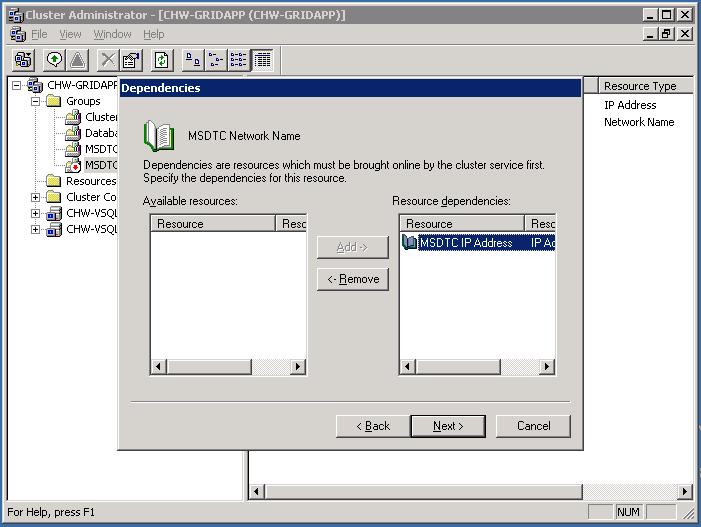Click the MSDTC IP Address resource icon
701x527 pixels.
[x=409, y=242]
